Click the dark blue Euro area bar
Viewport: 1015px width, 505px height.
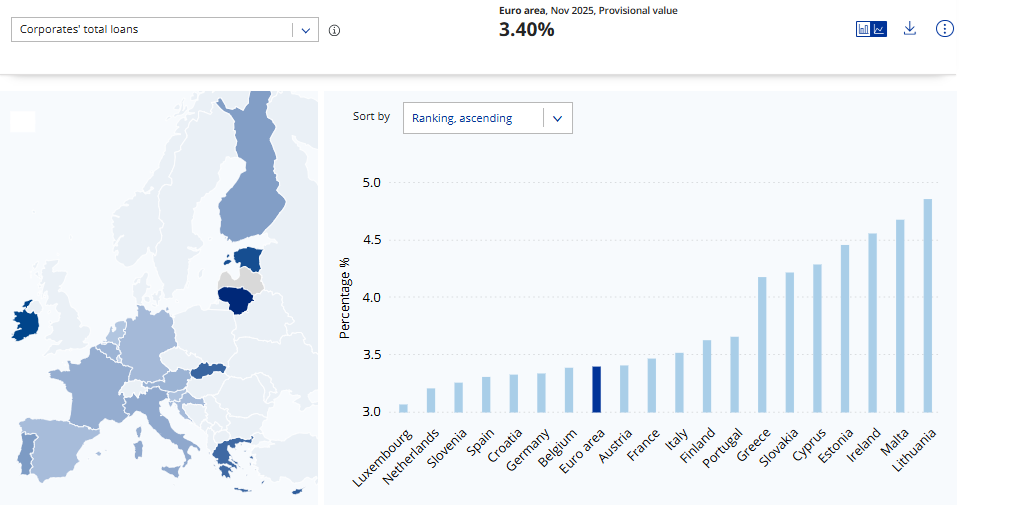(x=596, y=389)
